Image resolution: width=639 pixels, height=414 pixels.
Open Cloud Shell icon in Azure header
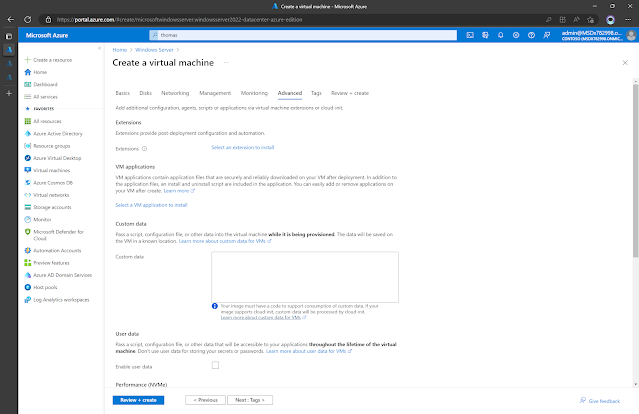470,35
